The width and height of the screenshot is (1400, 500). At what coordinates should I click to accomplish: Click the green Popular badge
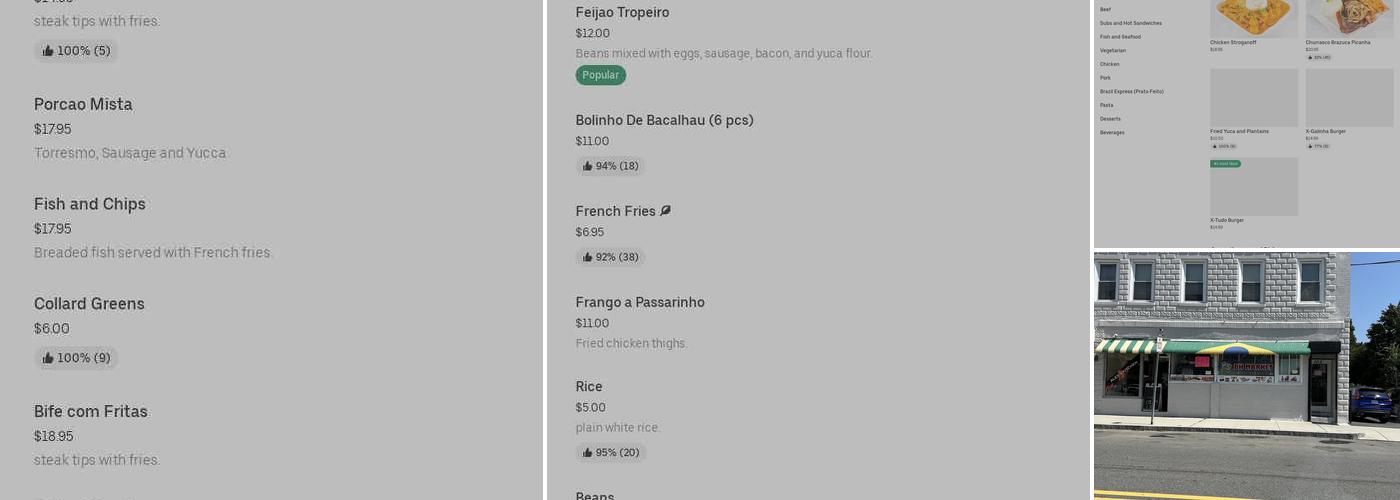click(x=600, y=75)
